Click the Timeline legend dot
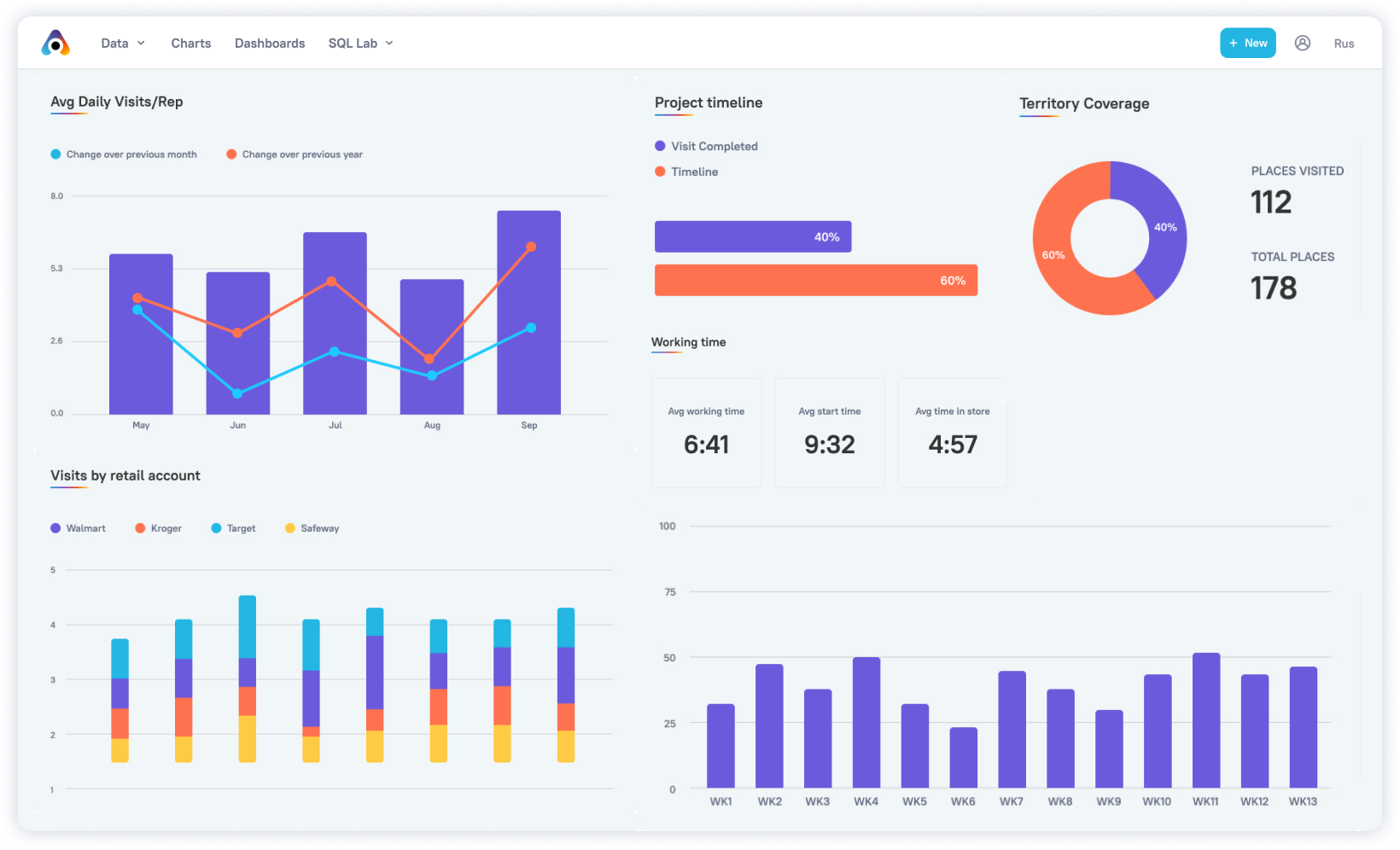1400x850 pixels. 660,172
